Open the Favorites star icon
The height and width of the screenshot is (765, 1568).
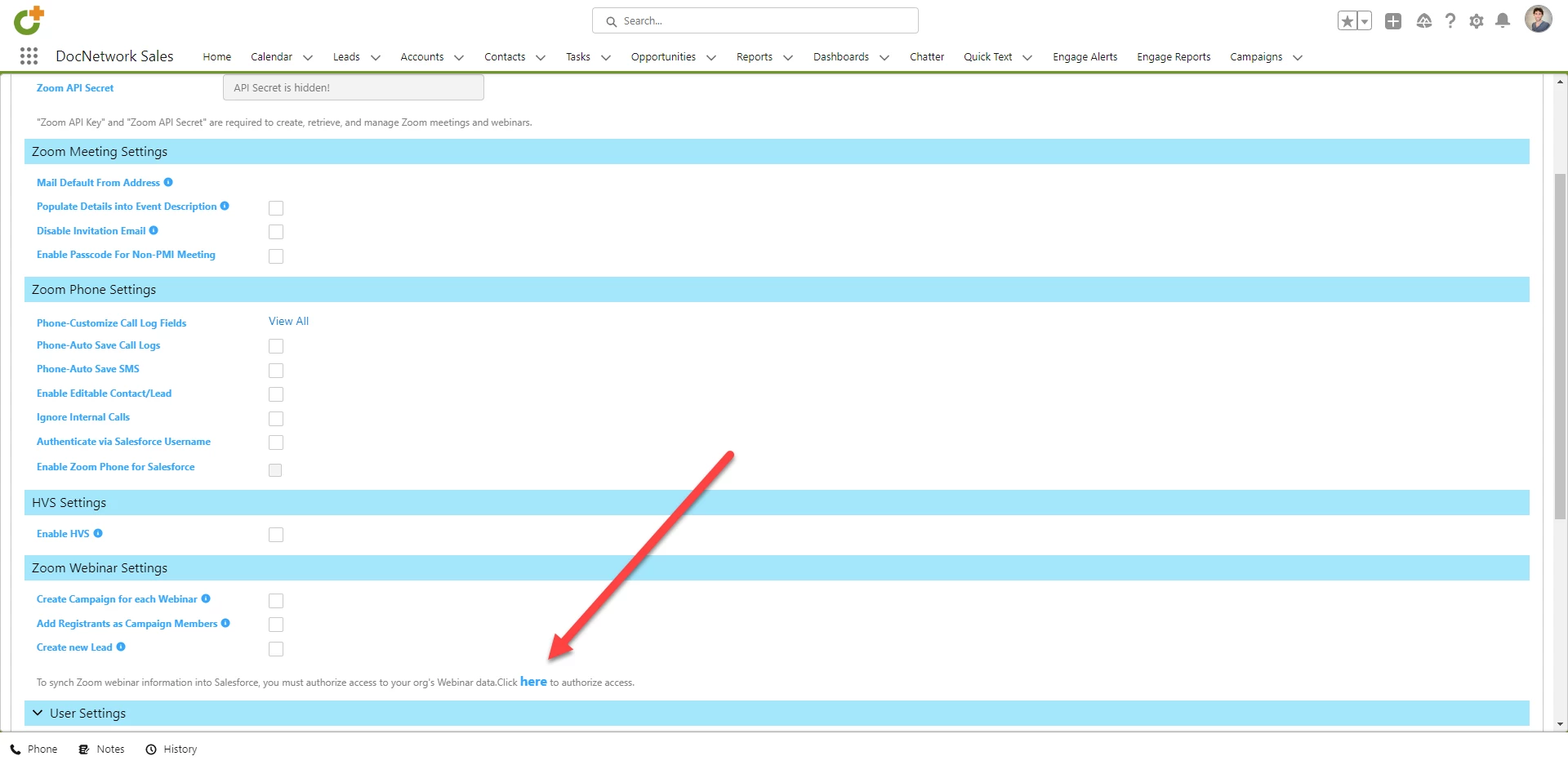tap(1347, 21)
